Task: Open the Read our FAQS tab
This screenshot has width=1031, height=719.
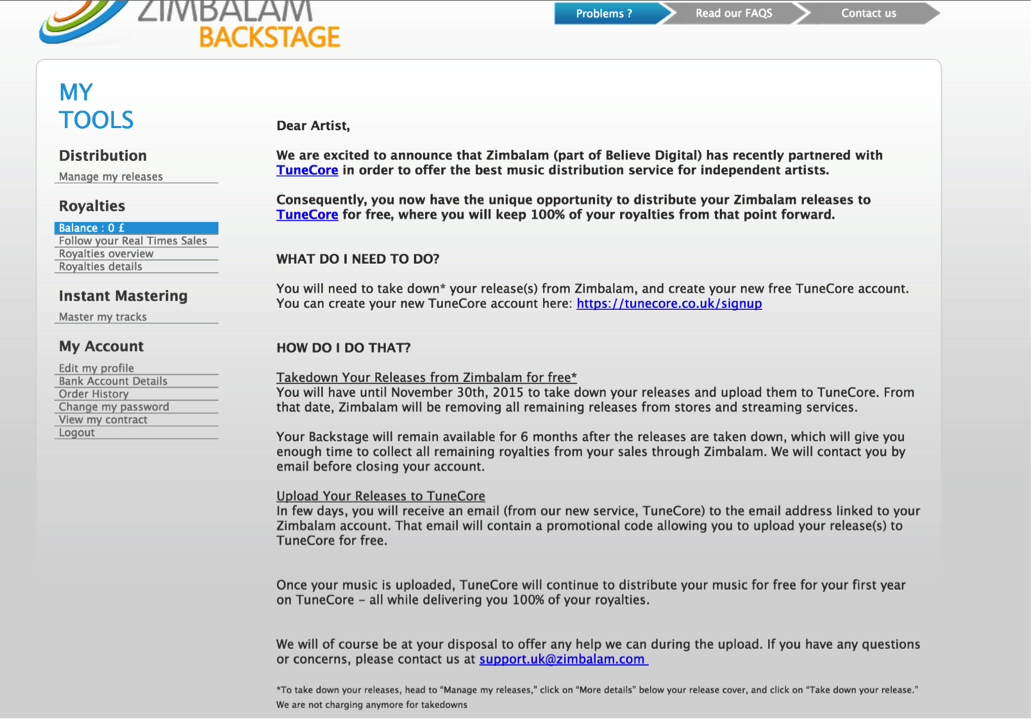Action: tap(734, 13)
